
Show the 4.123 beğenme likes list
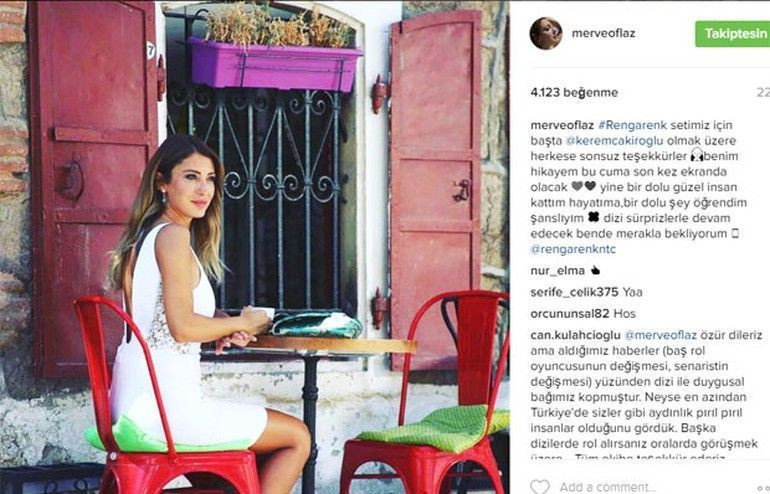[x=574, y=92]
